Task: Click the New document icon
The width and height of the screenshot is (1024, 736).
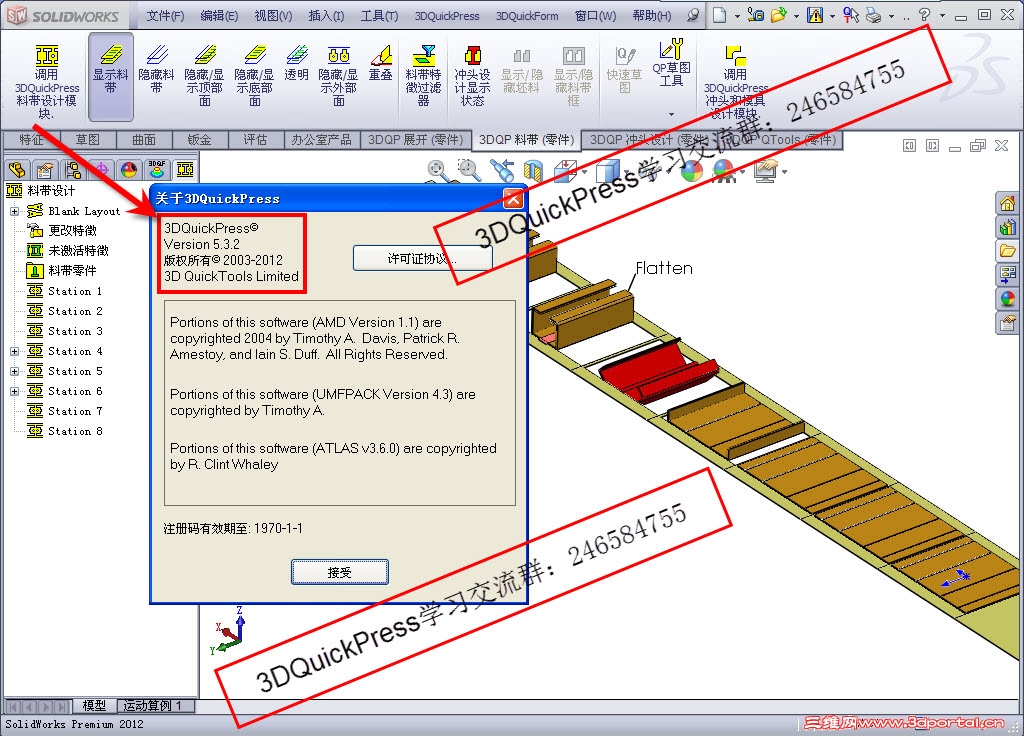Action: [x=719, y=15]
